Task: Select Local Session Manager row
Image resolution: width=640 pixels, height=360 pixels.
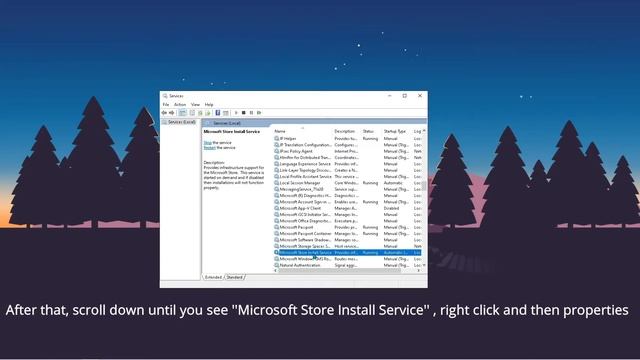Action: 347,183
